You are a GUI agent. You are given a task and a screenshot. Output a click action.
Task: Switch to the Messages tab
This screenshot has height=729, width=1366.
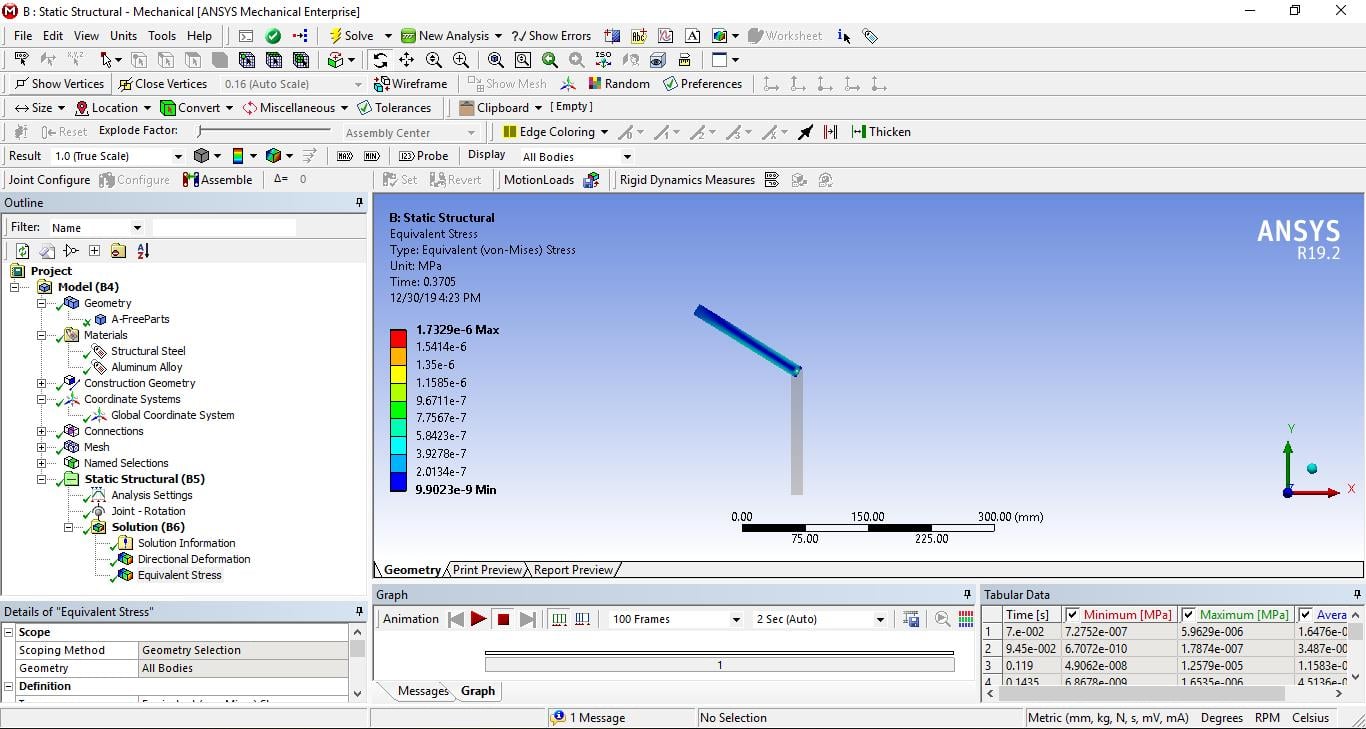click(x=423, y=691)
